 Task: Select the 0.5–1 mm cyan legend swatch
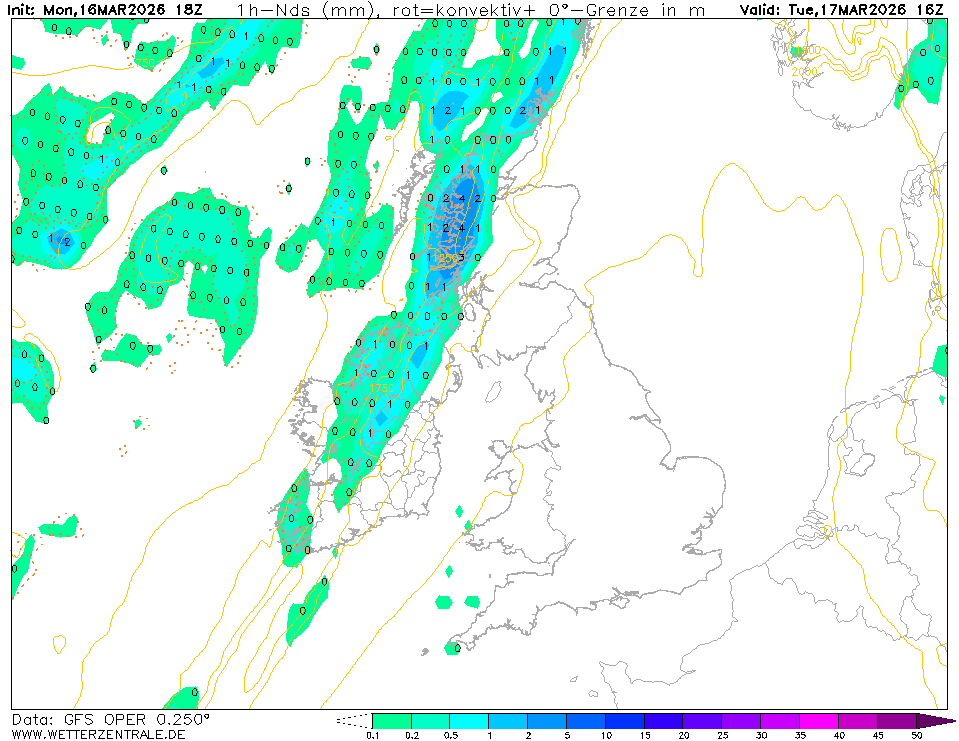[469, 720]
